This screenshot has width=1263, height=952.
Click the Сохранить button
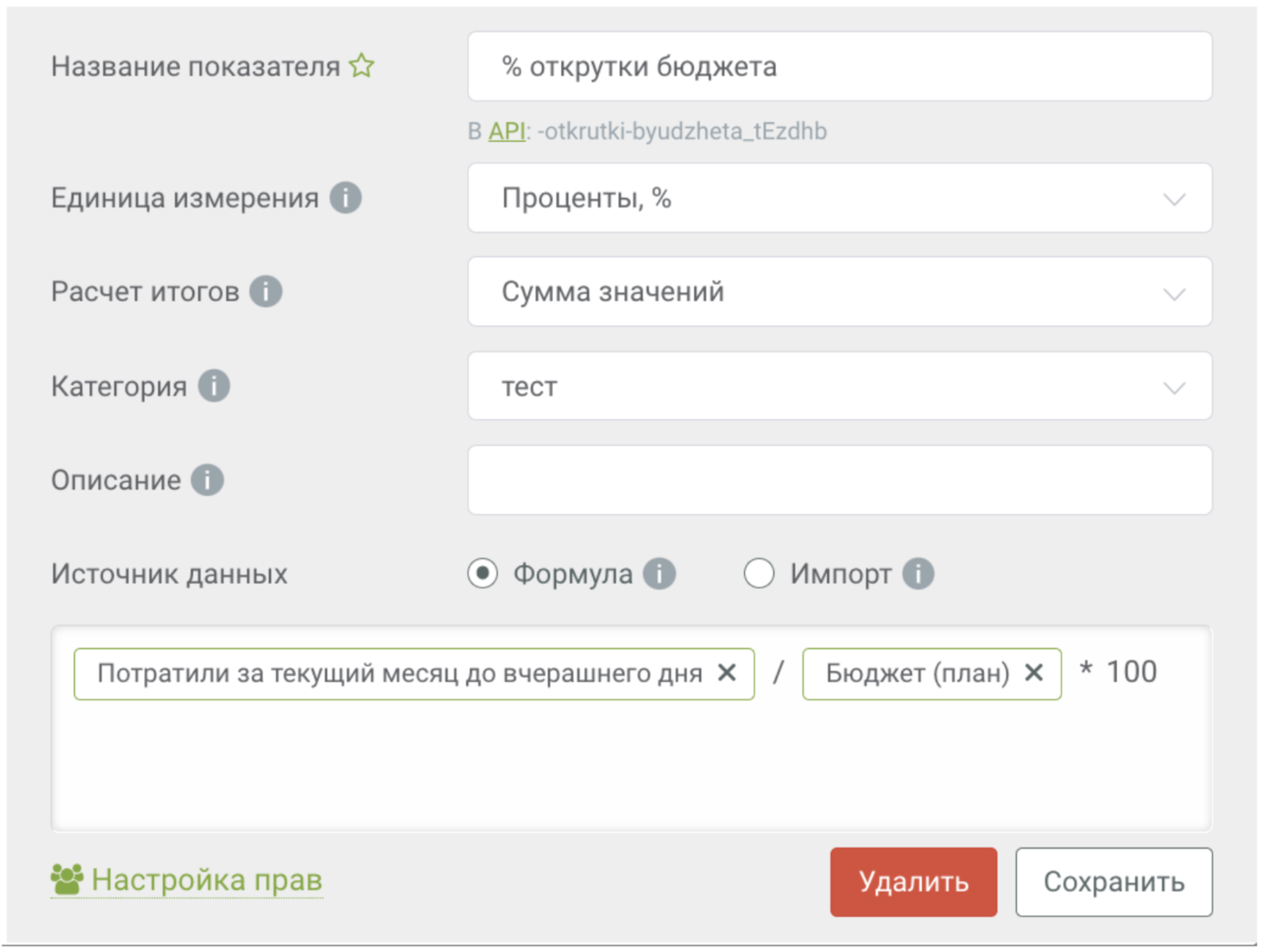[1113, 882]
